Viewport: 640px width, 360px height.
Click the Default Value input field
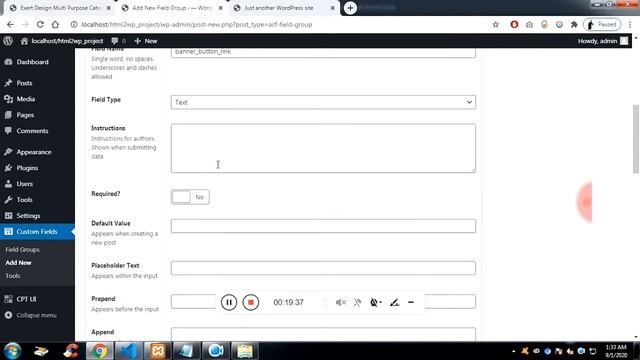(323, 226)
